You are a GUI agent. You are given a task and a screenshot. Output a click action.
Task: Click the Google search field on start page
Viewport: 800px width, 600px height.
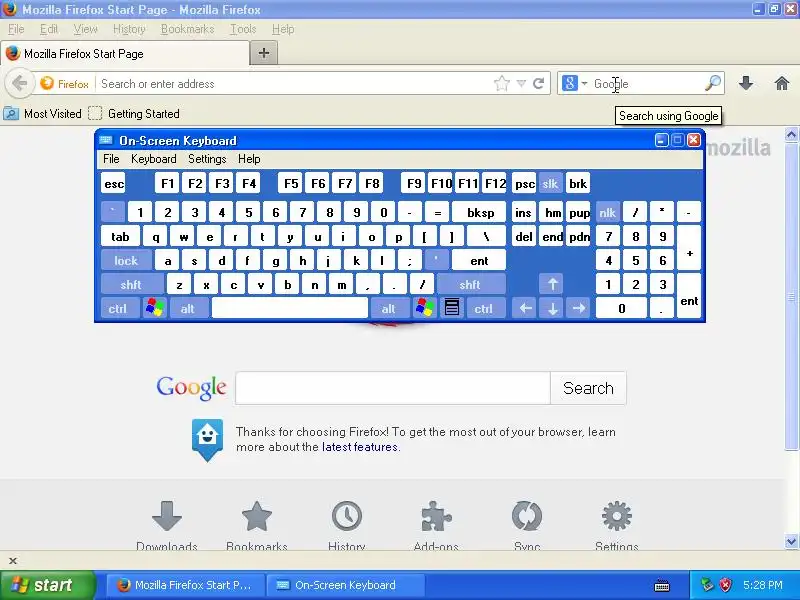393,388
